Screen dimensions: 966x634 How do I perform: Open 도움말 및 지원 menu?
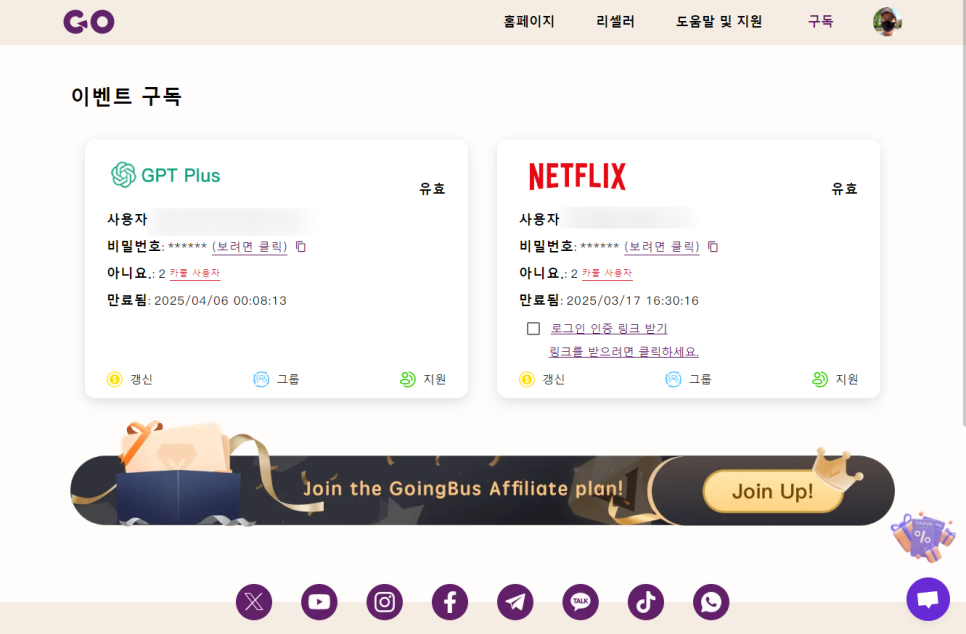(x=719, y=22)
